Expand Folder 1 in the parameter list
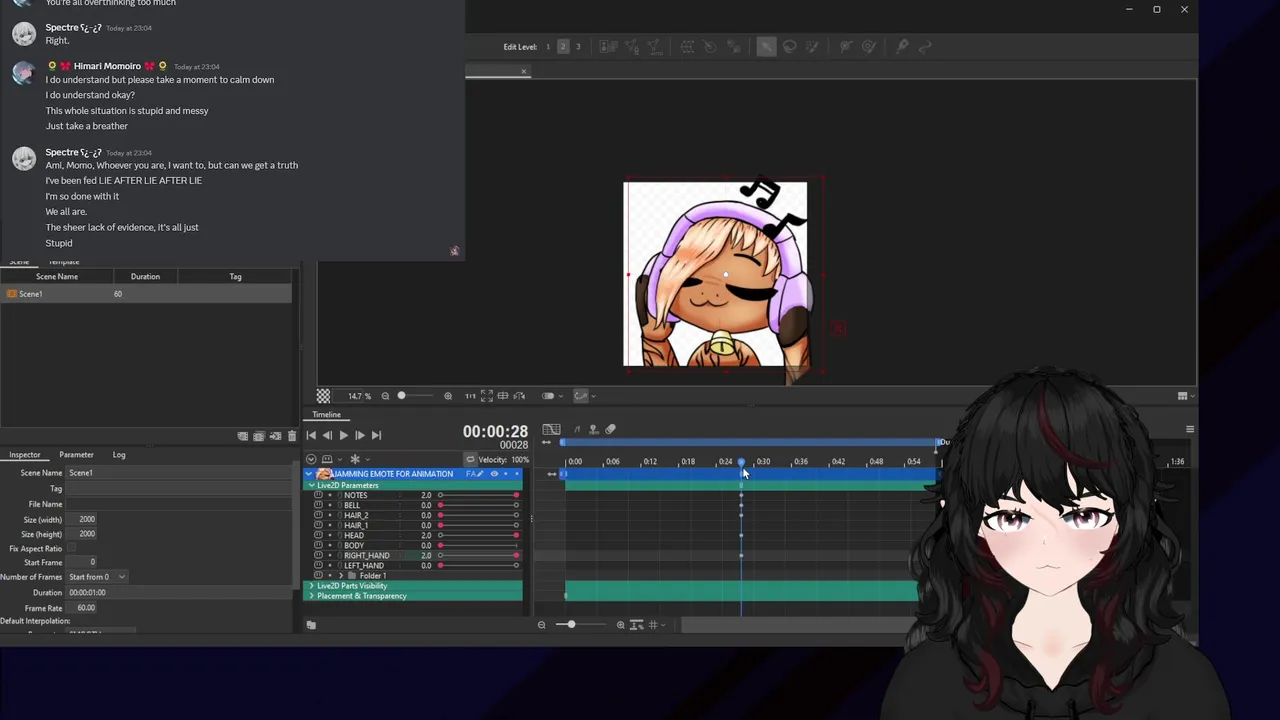 coord(341,576)
